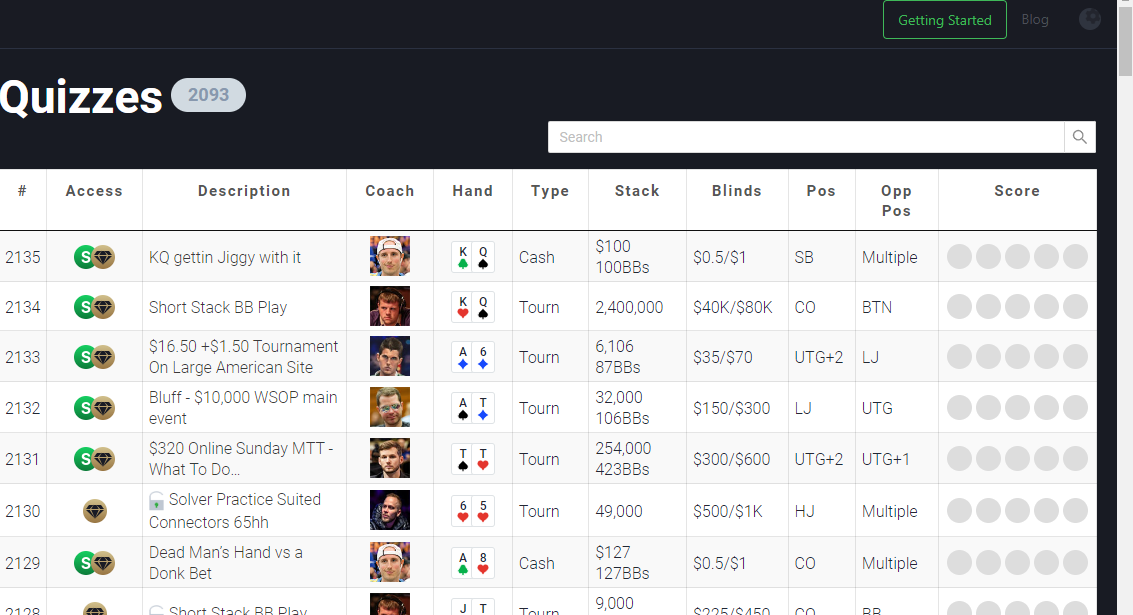Click score circles for quiz 2129
This screenshot has height=615, width=1133.
pyautogui.click(x=1017, y=562)
